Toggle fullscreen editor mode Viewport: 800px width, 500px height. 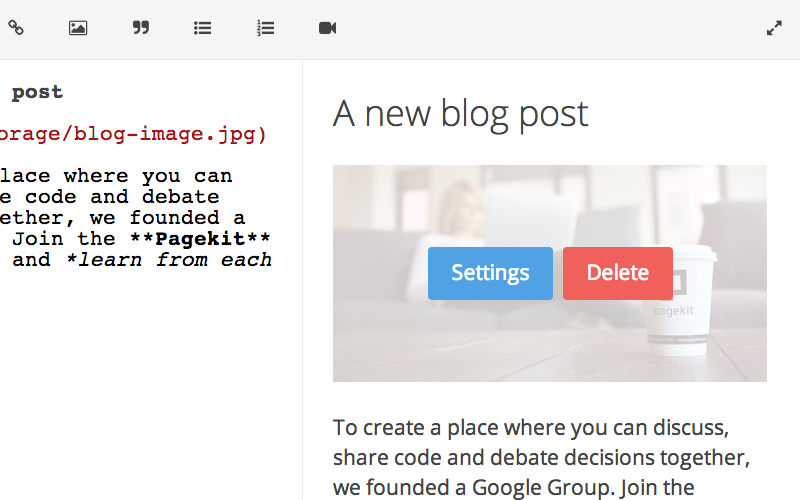coord(774,28)
